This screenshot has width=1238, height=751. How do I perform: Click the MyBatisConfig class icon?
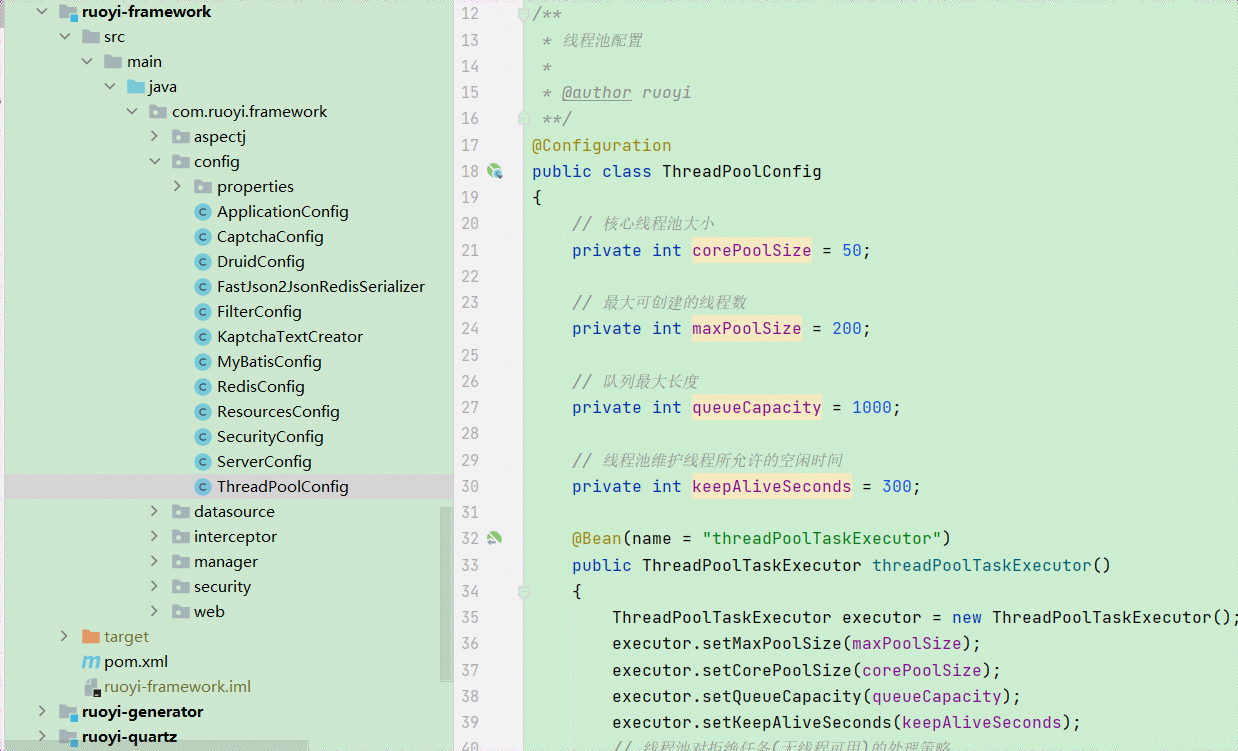coord(203,362)
